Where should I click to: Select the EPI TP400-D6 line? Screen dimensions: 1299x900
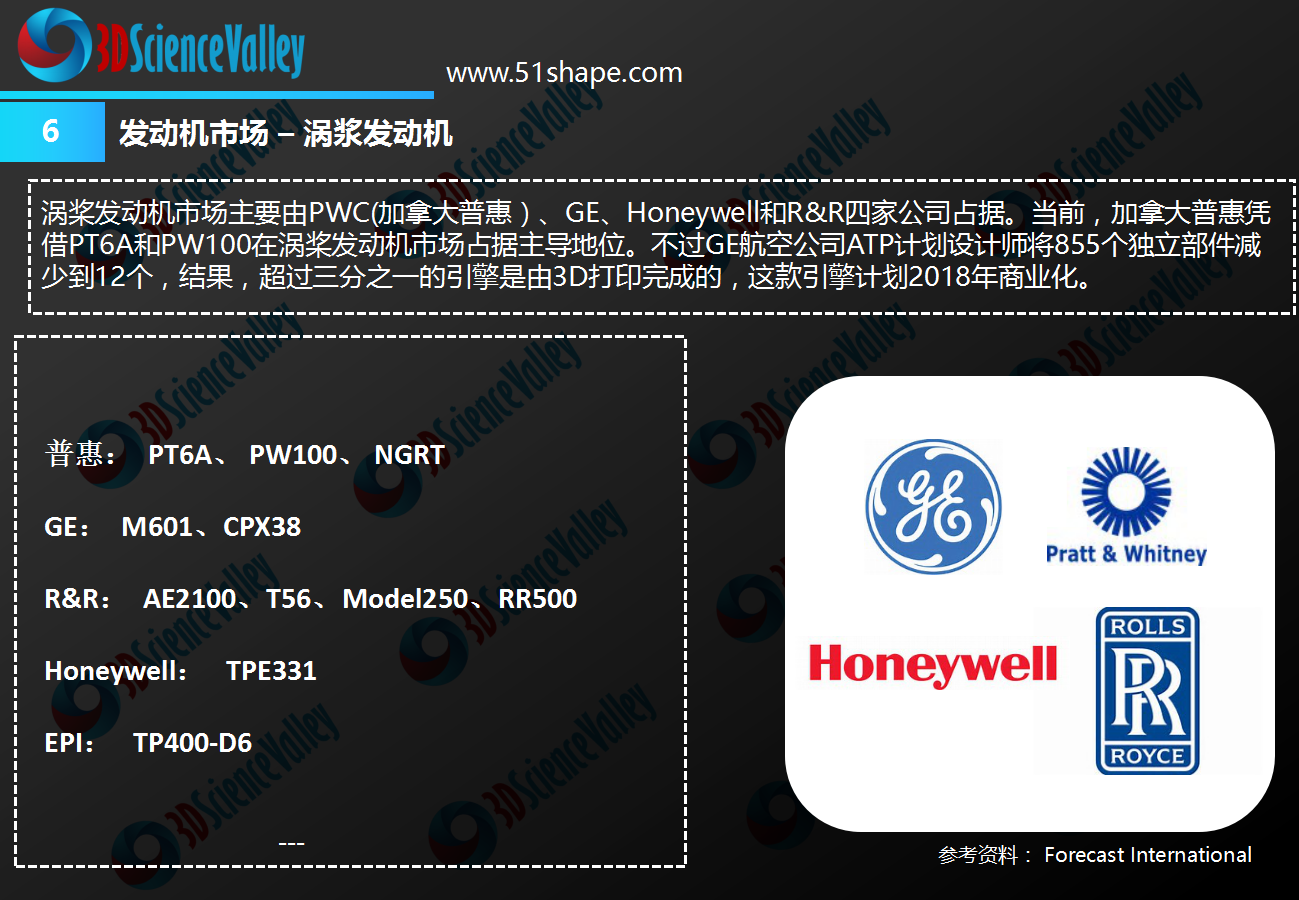coord(148,743)
